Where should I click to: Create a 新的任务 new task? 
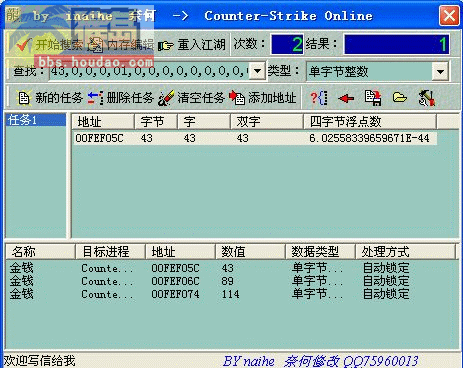(49, 98)
